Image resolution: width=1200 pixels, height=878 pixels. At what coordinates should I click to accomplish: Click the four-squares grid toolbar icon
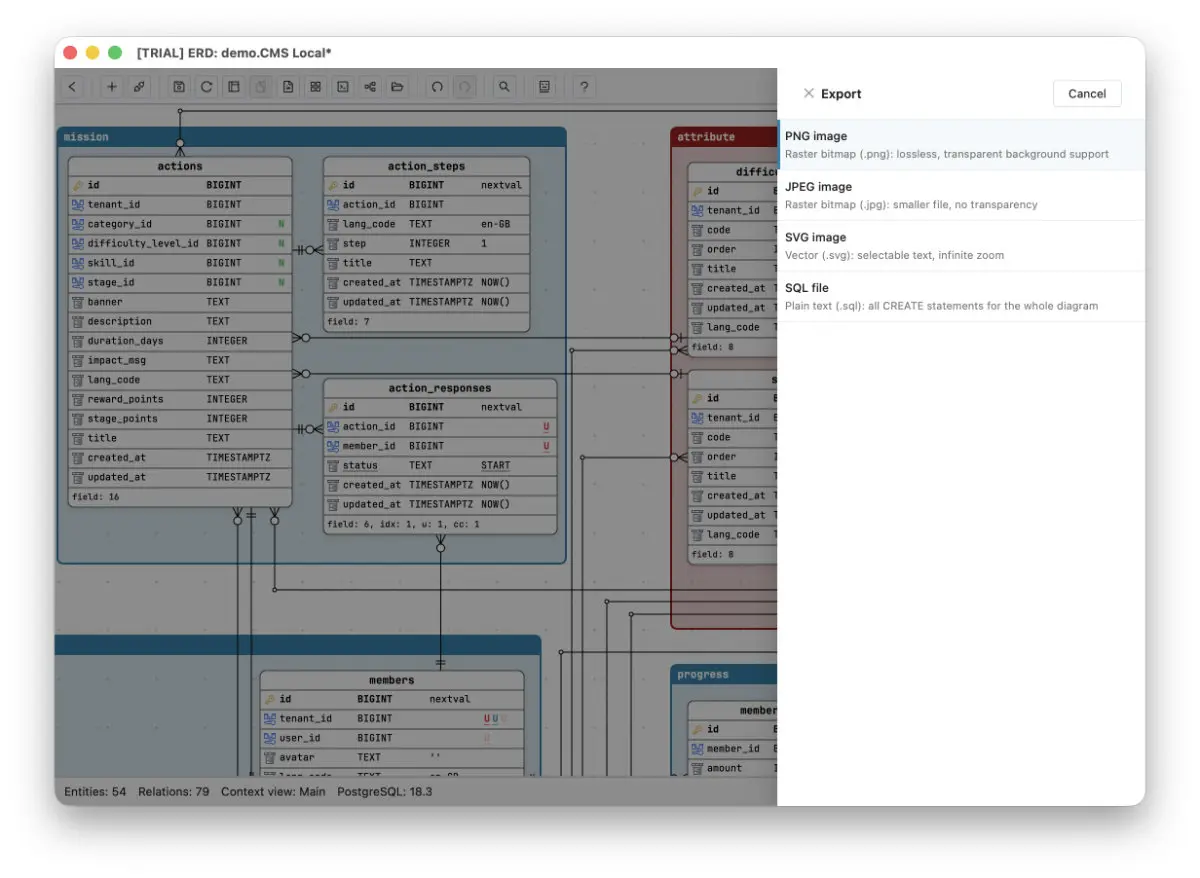pos(315,87)
